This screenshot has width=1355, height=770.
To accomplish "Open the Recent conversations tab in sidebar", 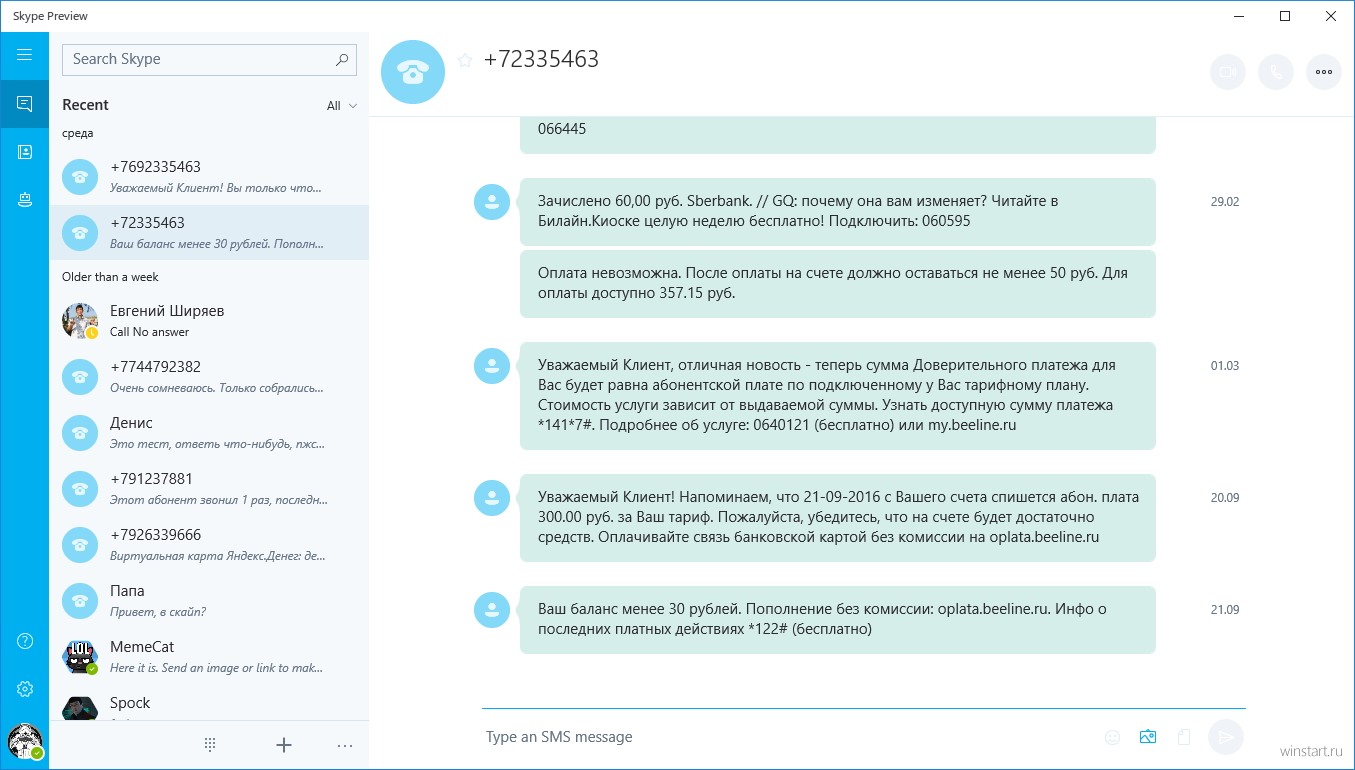I will click(25, 104).
